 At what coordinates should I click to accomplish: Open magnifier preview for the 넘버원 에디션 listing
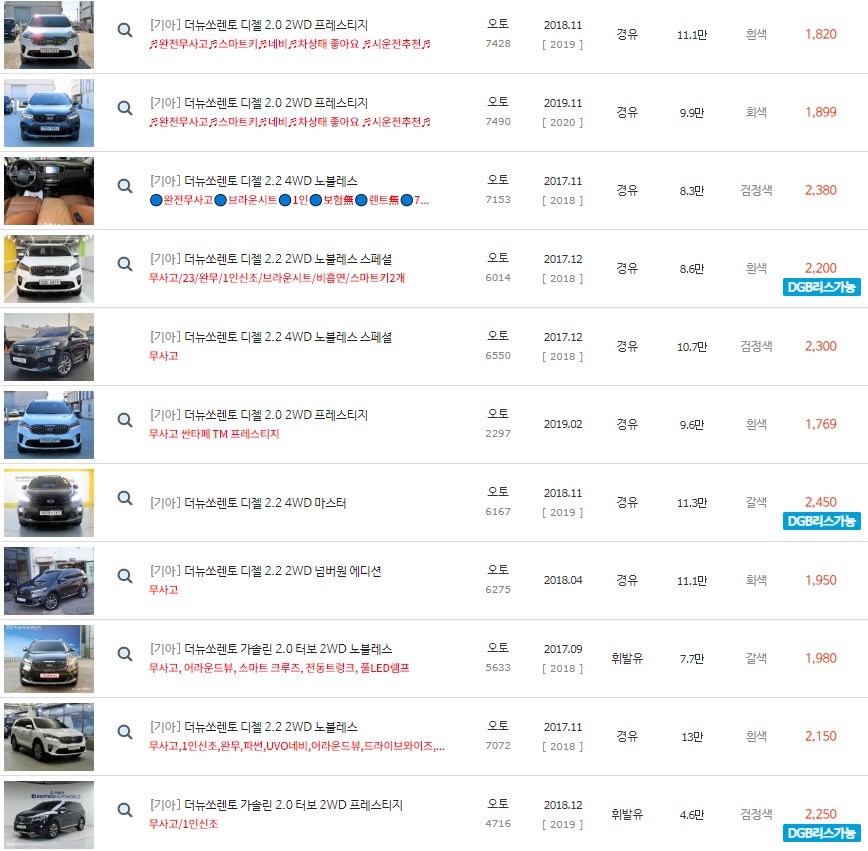point(124,575)
